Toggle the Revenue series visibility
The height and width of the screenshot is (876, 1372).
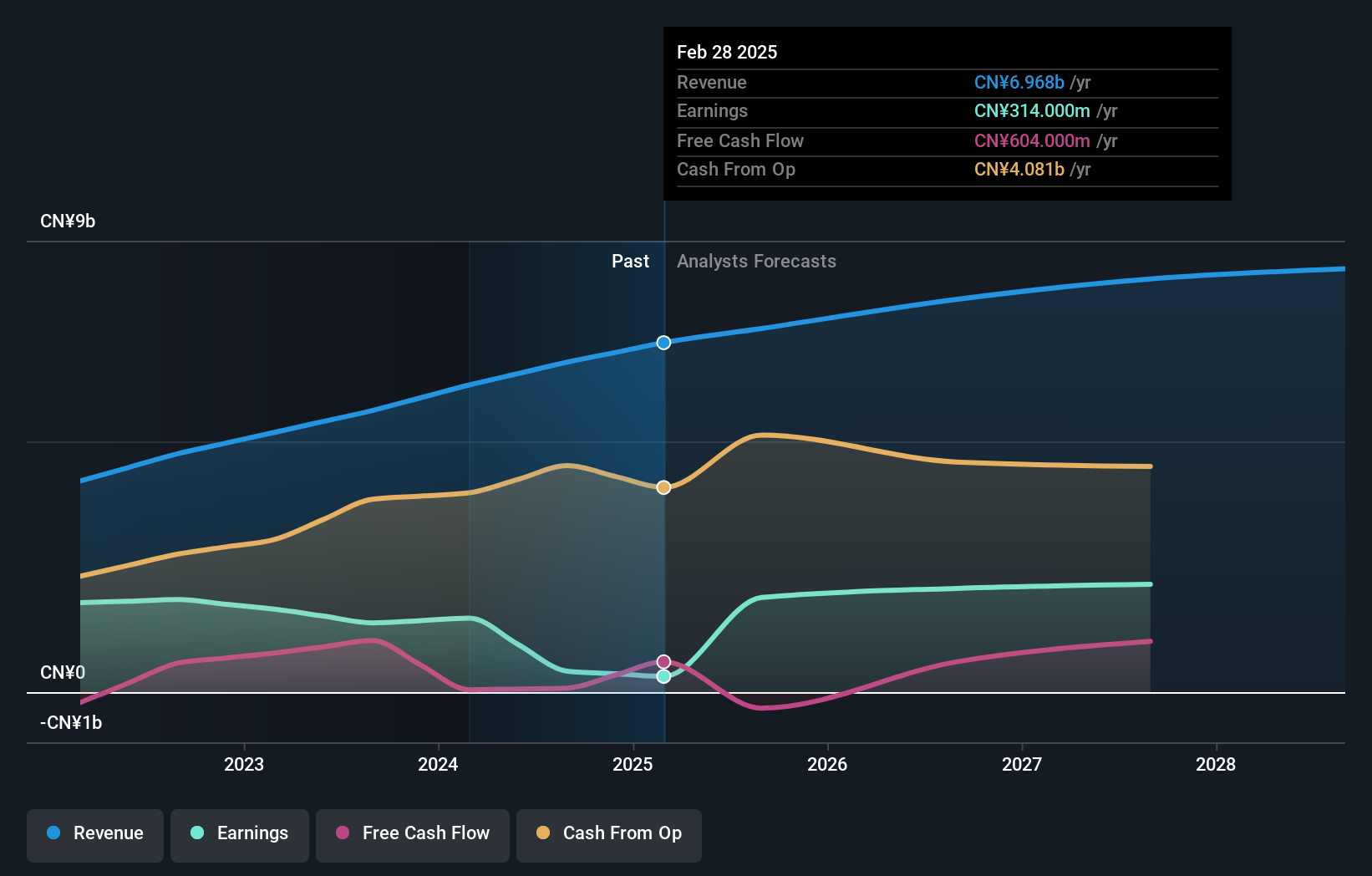[94, 835]
